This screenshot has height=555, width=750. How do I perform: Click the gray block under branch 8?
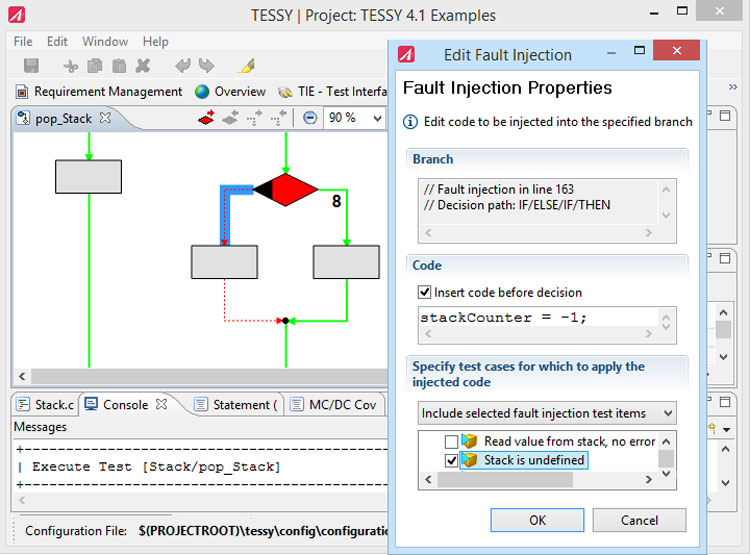click(x=346, y=262)
